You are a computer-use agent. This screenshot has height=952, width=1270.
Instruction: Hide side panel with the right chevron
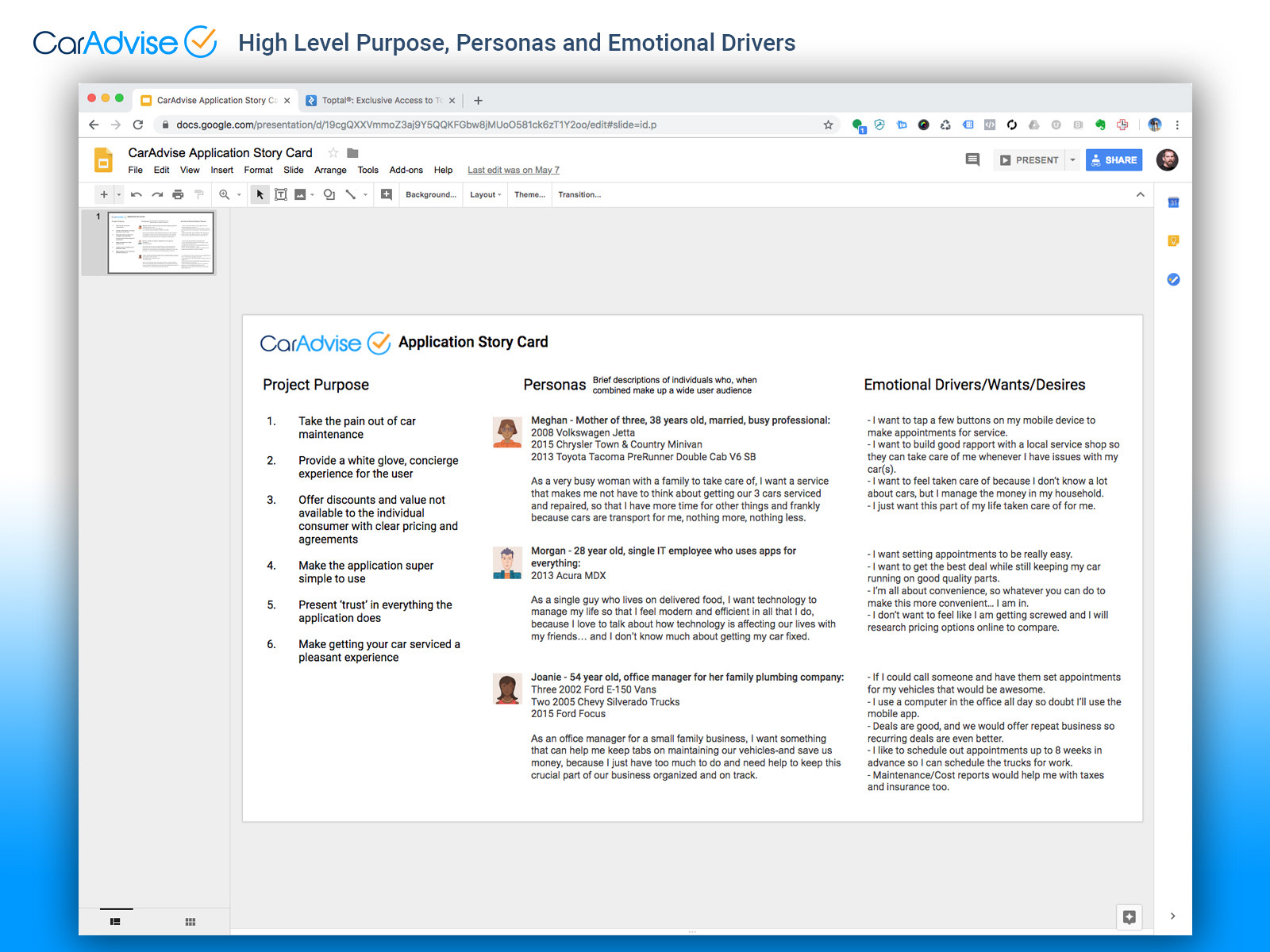(x=1173, y=916)
